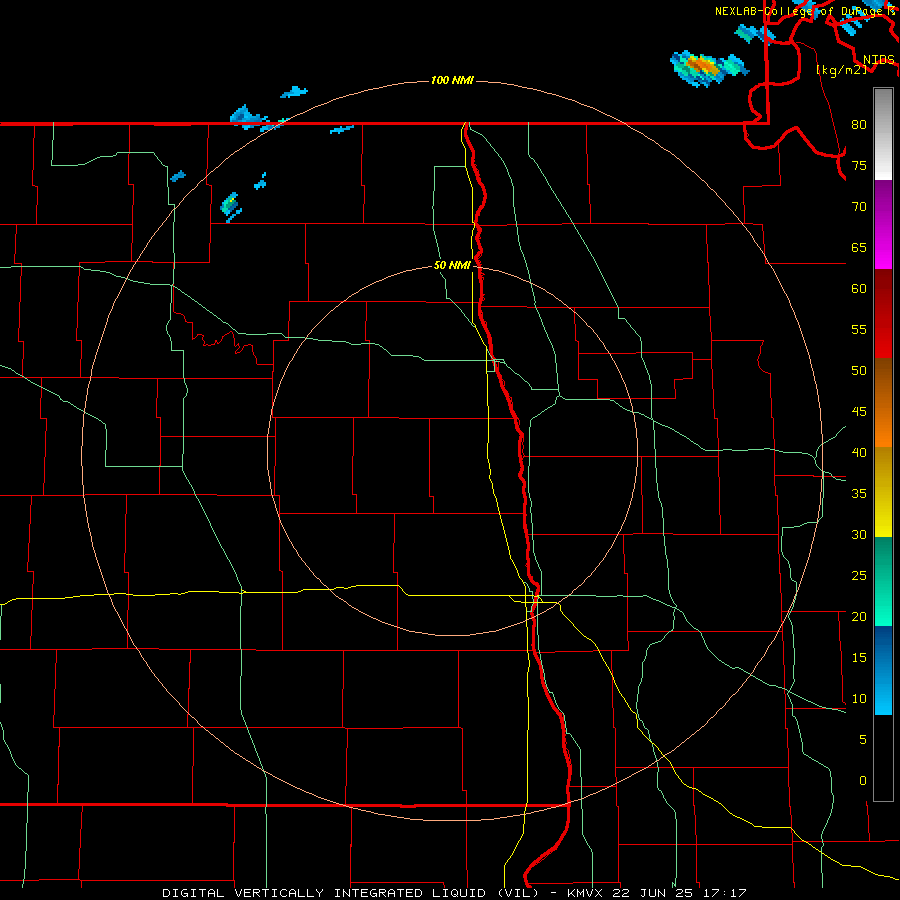Viewport: 900px width, 900px height.
Task: Click the olive-yellow segment of the color bar
Action: [x=883, y=492]
